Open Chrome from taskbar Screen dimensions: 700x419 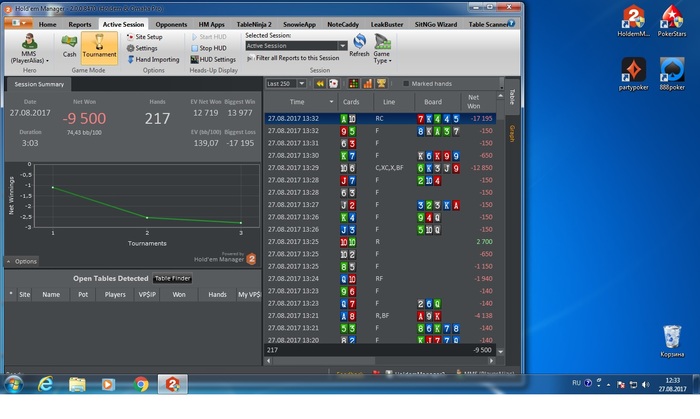point(141,384)
